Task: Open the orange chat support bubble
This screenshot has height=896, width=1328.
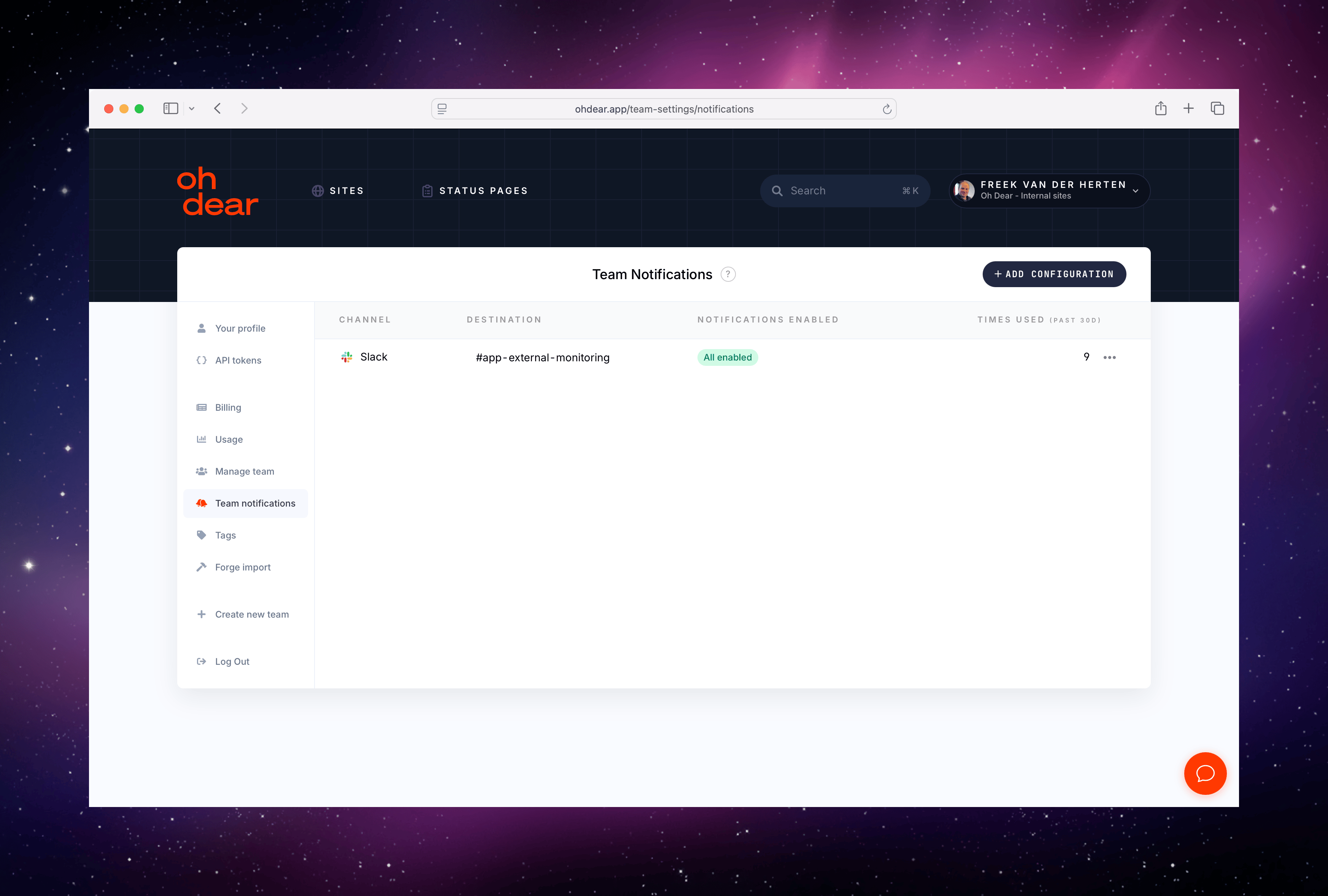Action: [x=1205, y=774]
